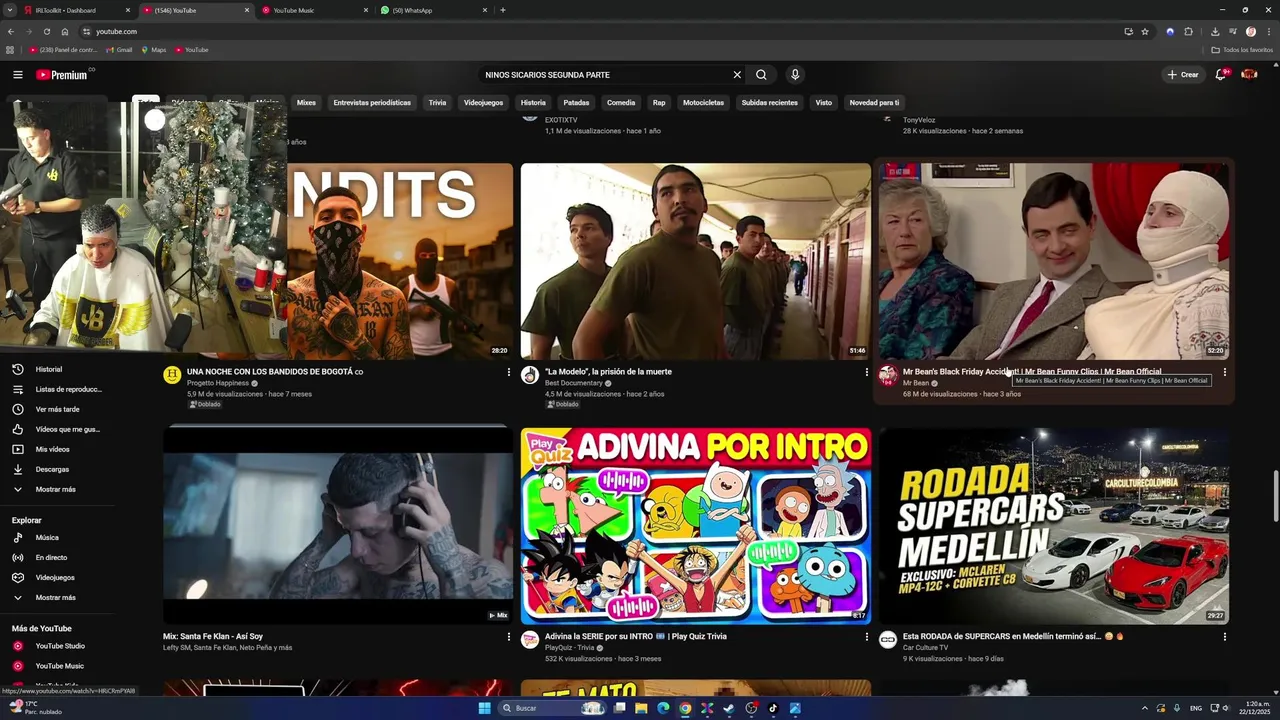Select the Subidas recientes chip
This screenshot has width=1280, height=720.
[770, 102]
